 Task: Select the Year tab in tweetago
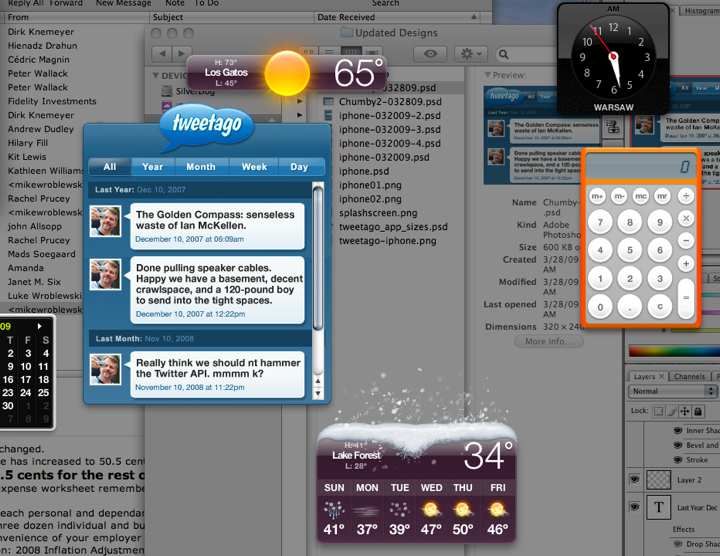[152, 167]
